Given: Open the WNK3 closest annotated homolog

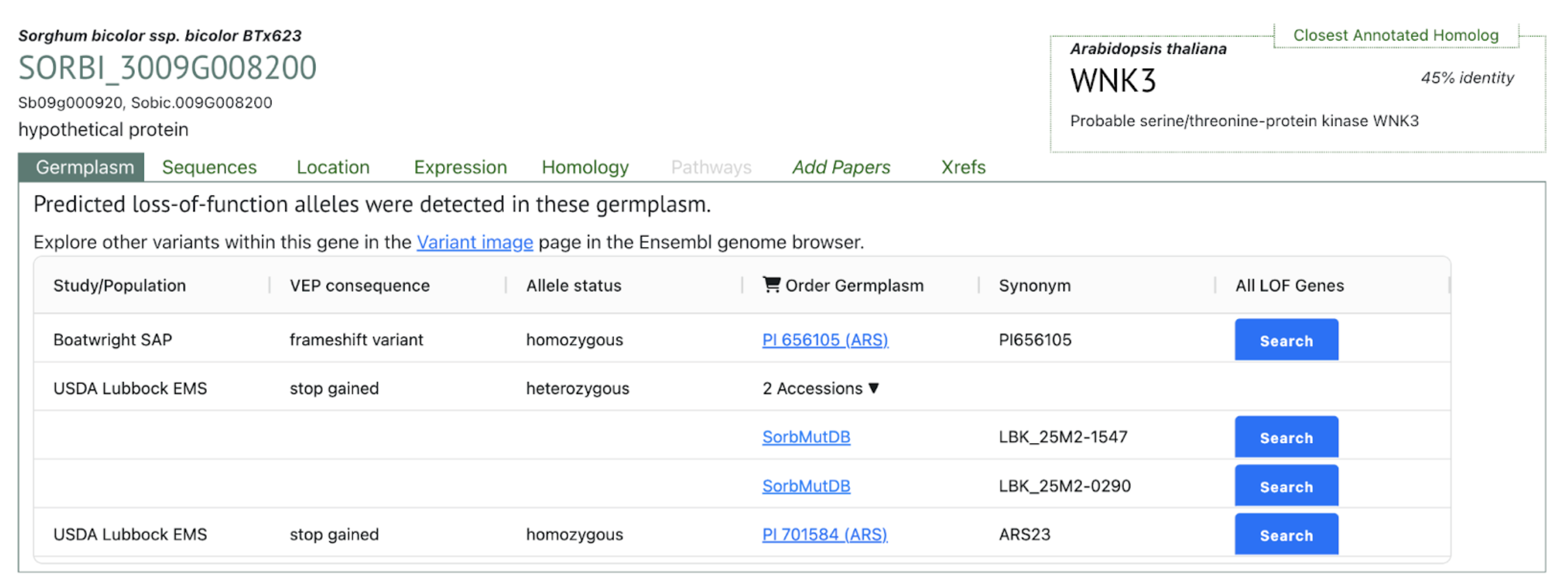Looking at the screenshot, I should click(1112, 81).
